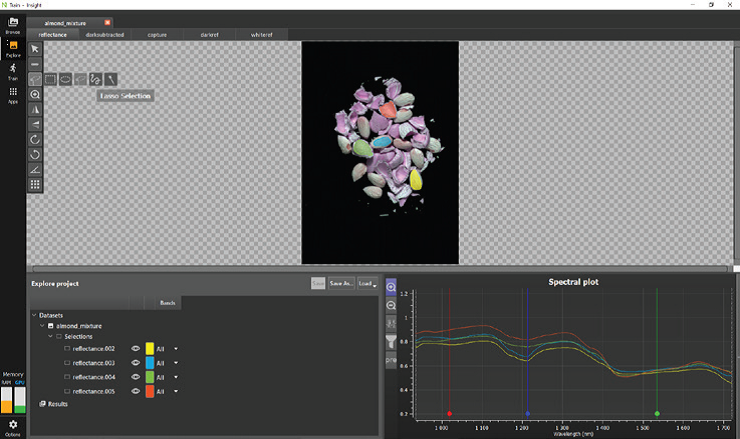Collapse the Datasets tree node
The width and height of the screenshot is (740, 439).
coord(34,315)
